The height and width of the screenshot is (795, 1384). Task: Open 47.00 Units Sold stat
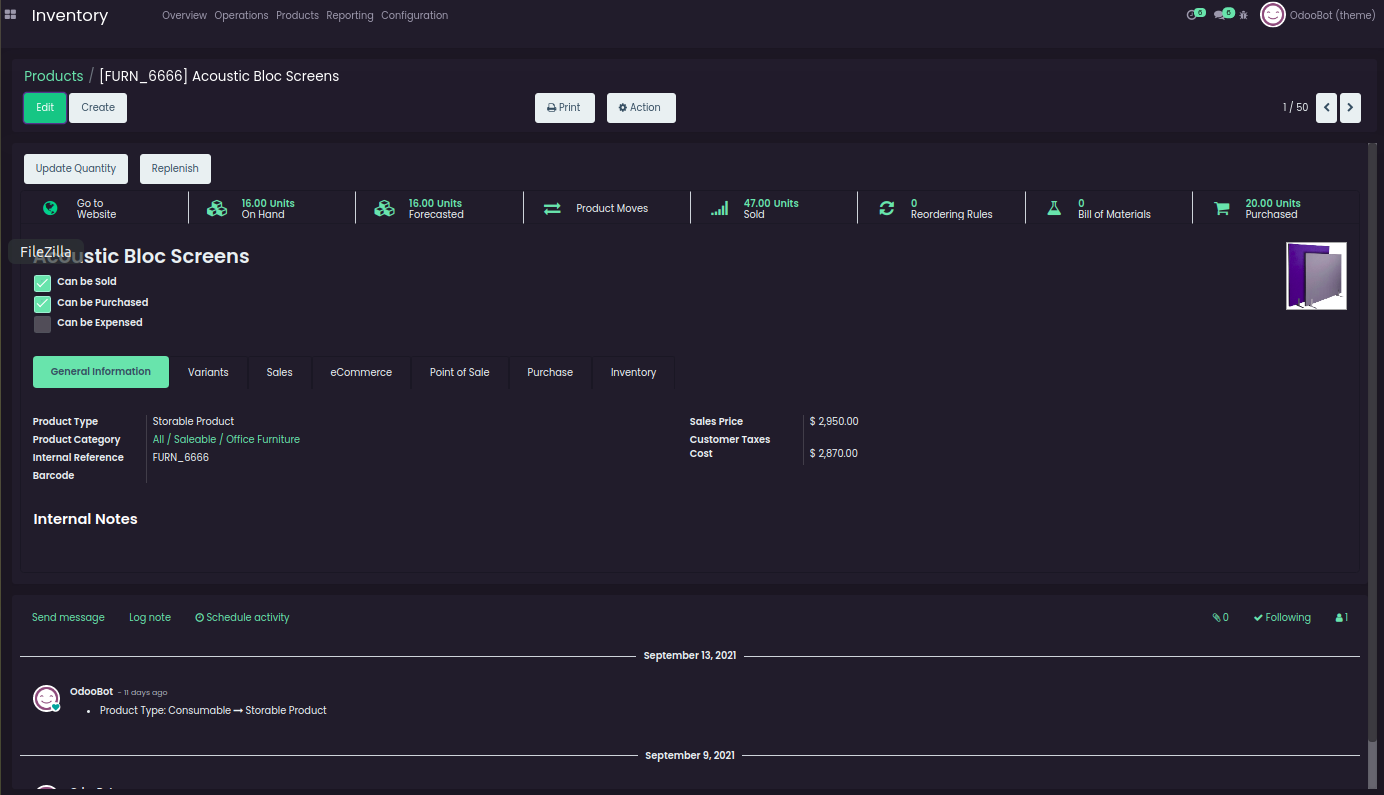pos(774,208)
